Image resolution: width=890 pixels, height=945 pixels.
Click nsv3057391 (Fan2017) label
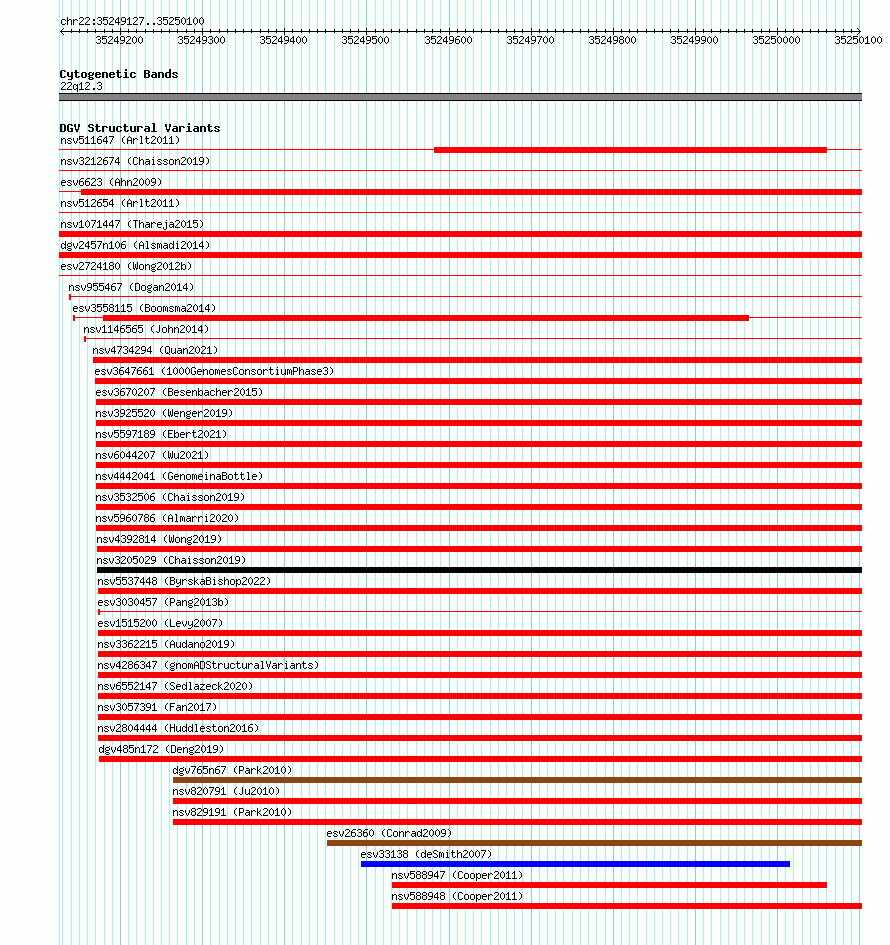(157, 708)
